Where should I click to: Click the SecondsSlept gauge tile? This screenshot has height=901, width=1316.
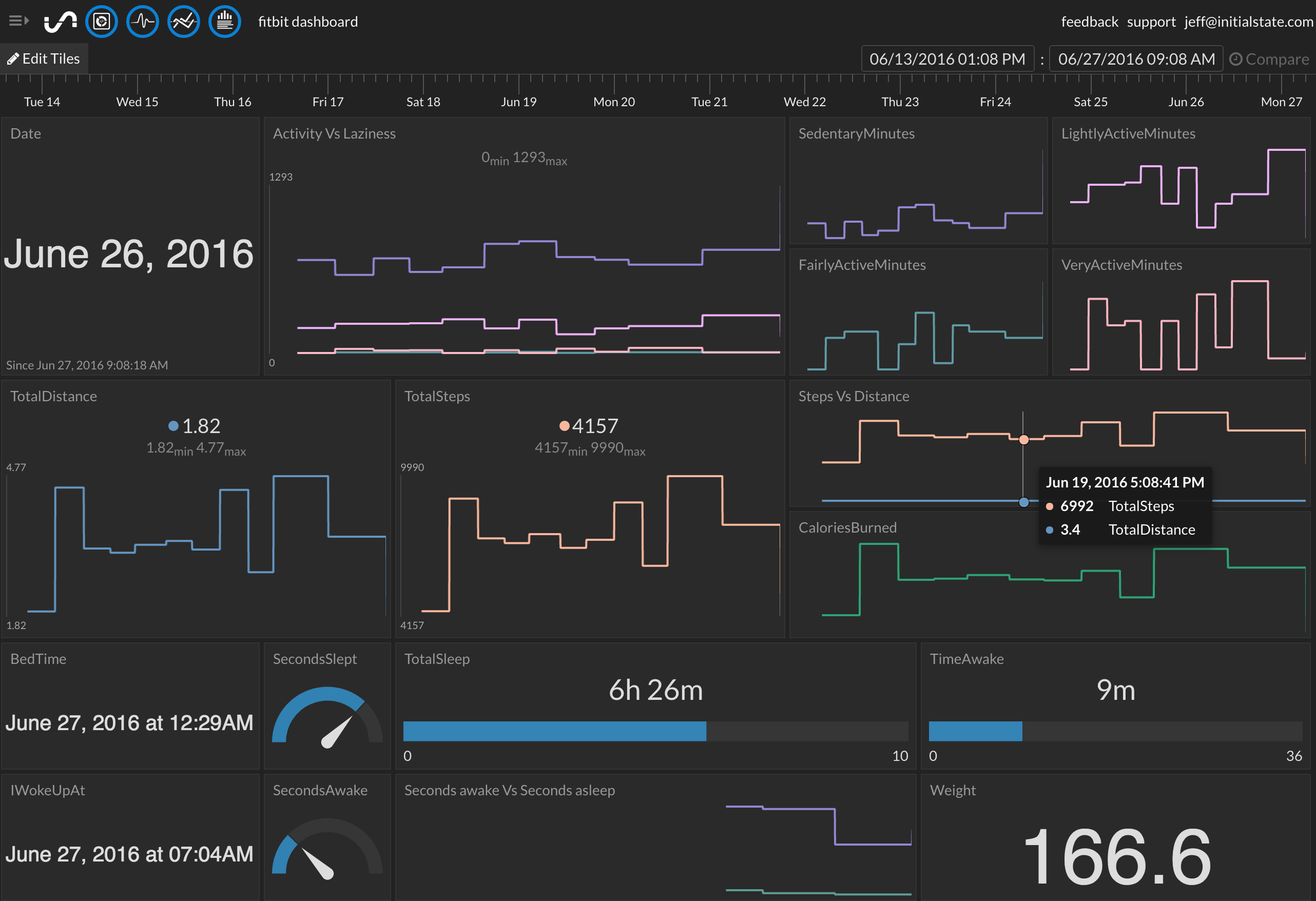(327, 716)
